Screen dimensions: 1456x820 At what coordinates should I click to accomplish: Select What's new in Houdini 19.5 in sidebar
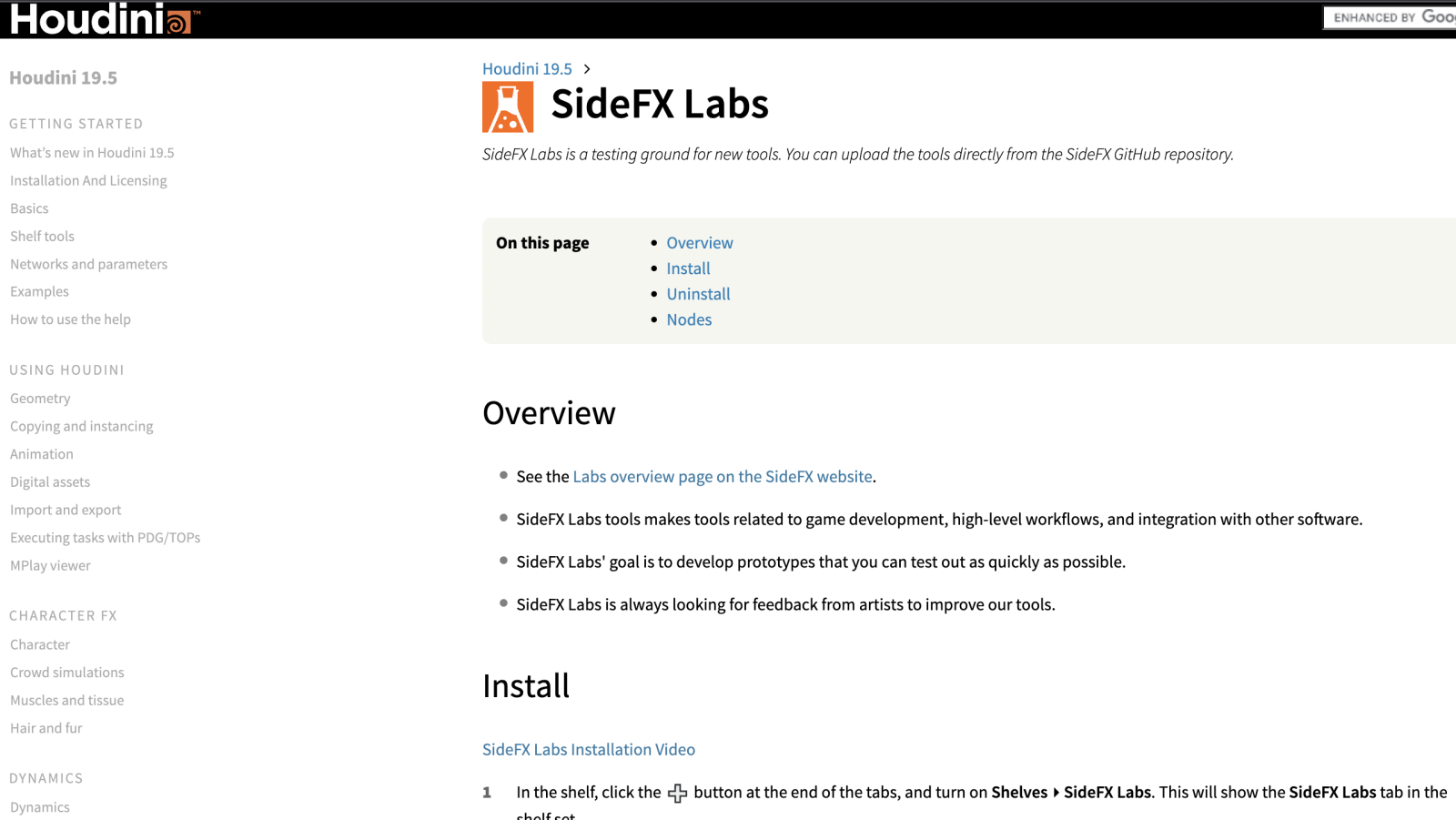[x=92, y=152]
